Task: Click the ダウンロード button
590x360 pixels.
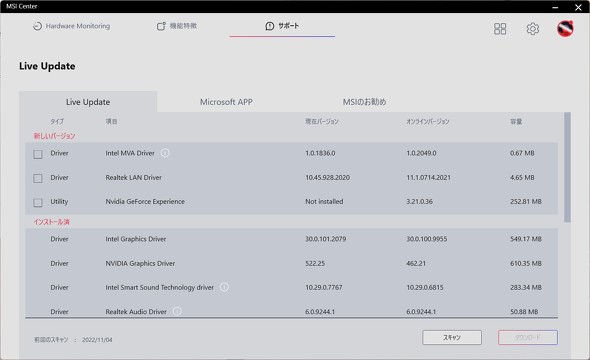Action: (528, 337)
